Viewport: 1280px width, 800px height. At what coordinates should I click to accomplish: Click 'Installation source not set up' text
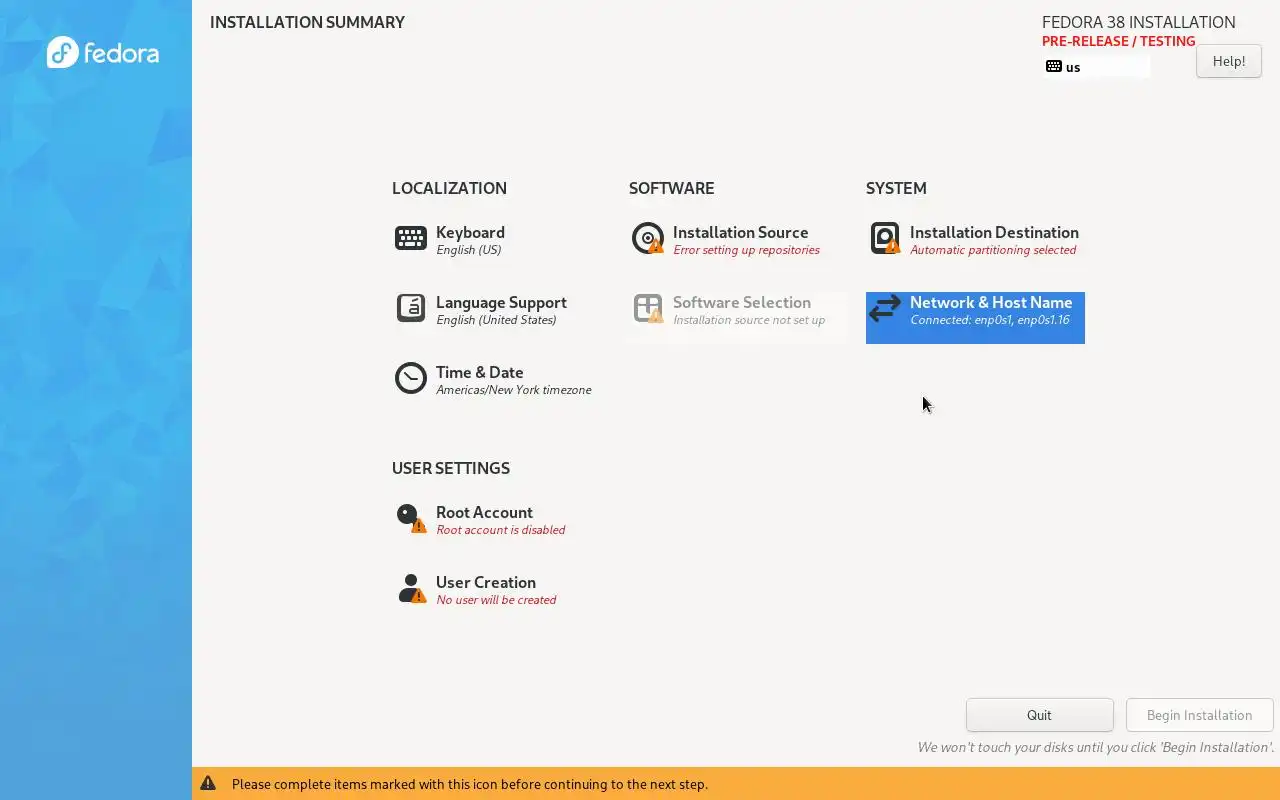[x=749, y=320]
